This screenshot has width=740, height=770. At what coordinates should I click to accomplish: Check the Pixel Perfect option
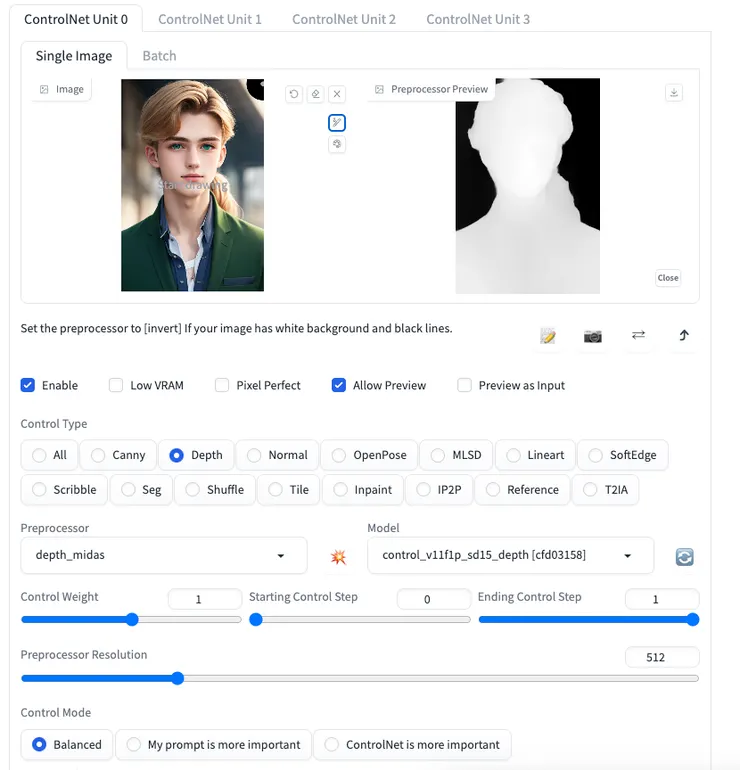click(222, 385)
